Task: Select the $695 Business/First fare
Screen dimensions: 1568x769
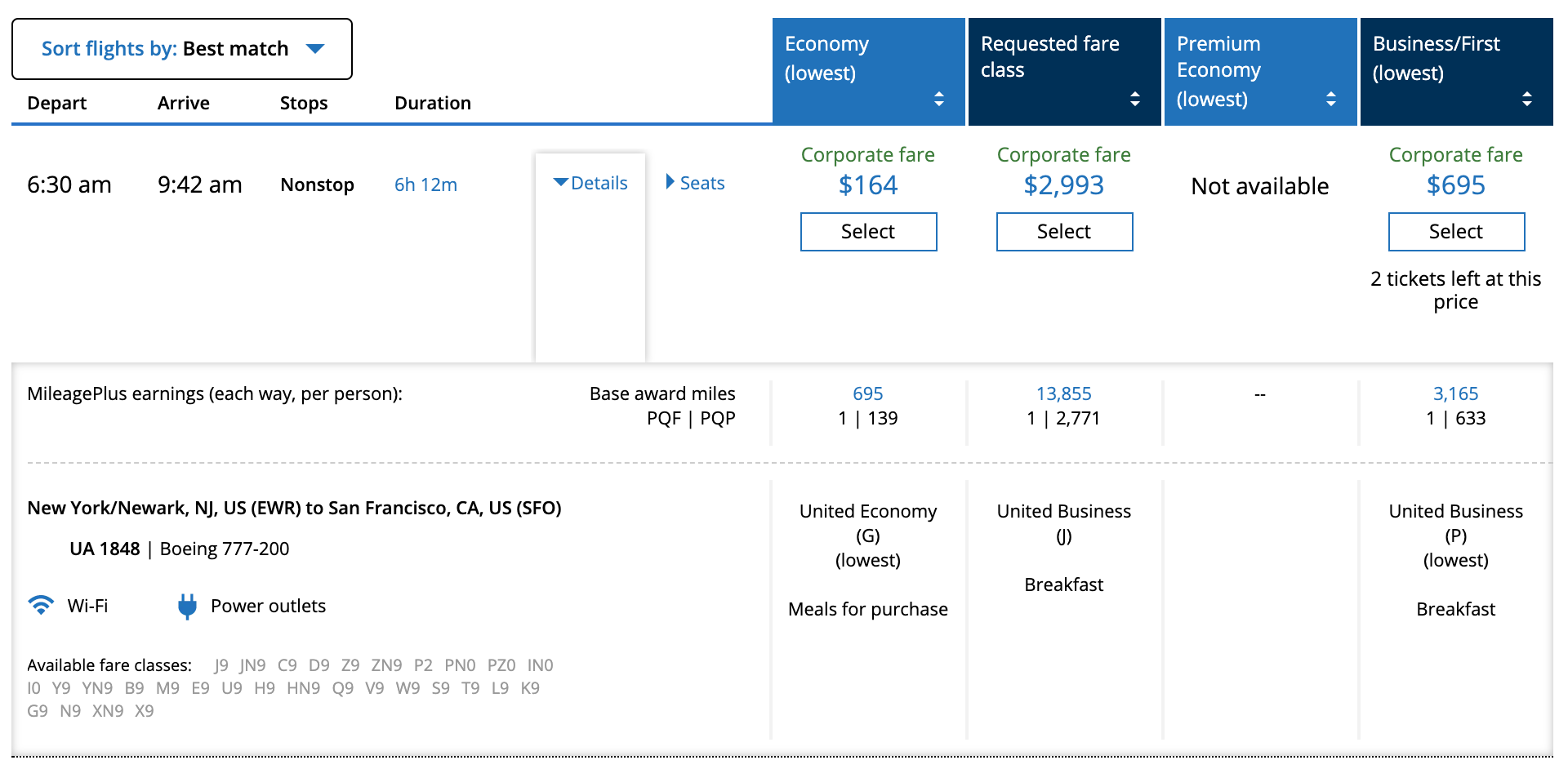Action: (x=1456, y=232)
